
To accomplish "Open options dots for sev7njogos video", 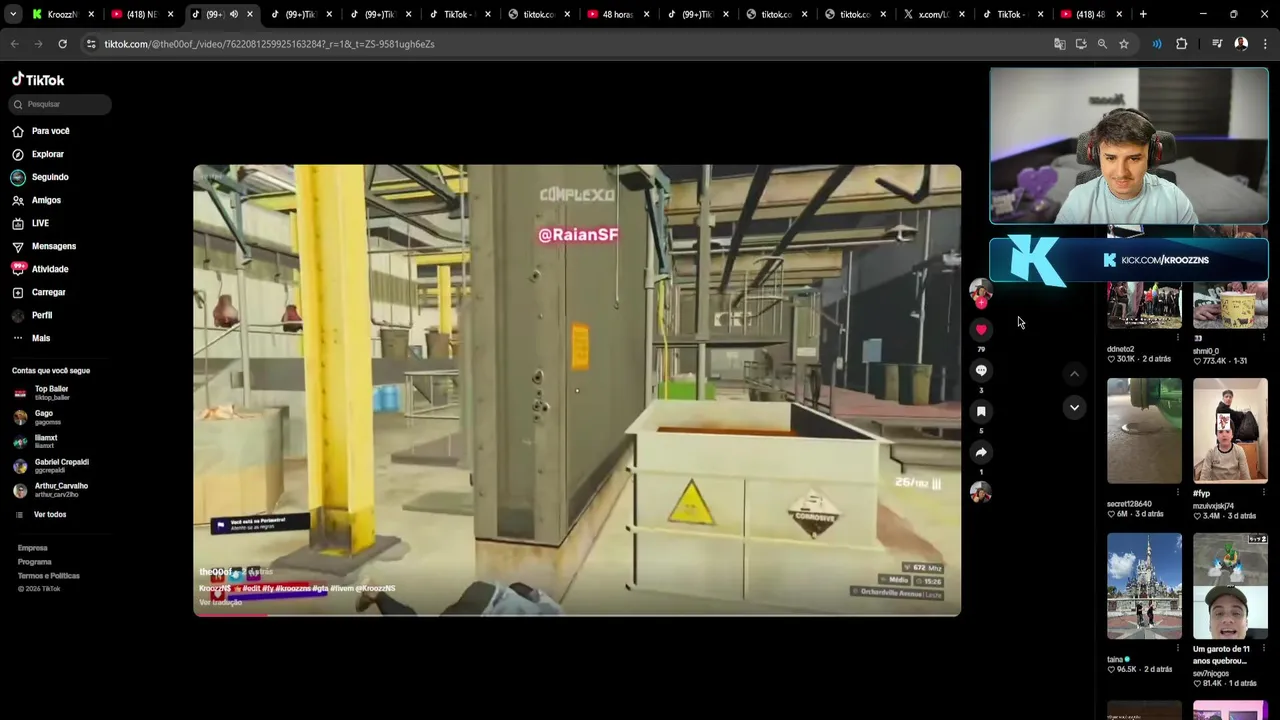I will pyautogui.click(x=1264, y=649).
